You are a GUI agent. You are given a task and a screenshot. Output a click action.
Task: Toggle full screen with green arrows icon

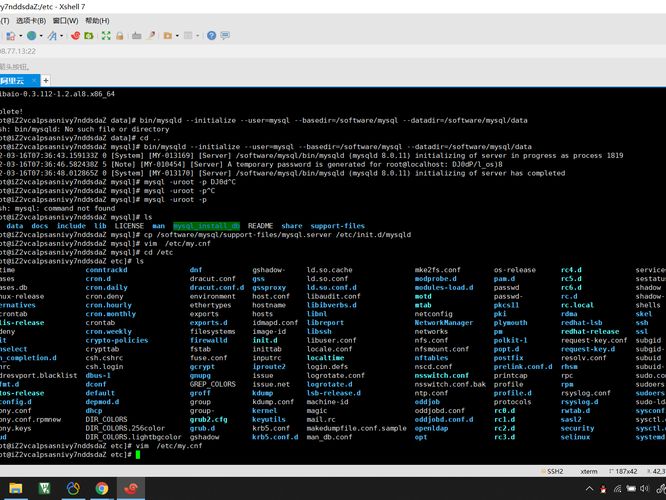coord(106,36)
